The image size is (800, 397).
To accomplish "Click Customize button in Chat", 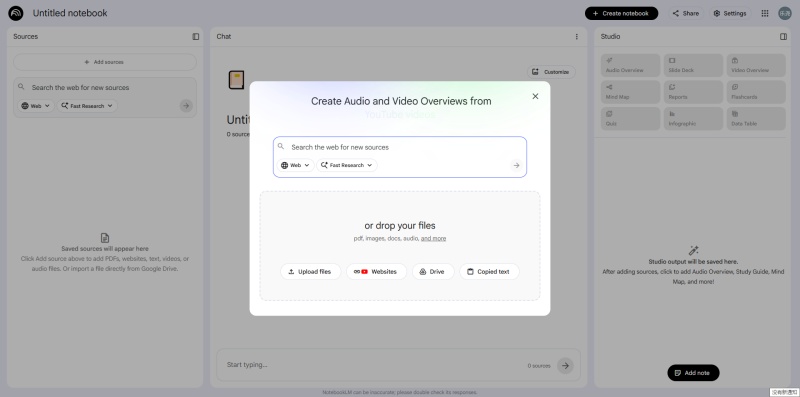I will tap(551, 72).
